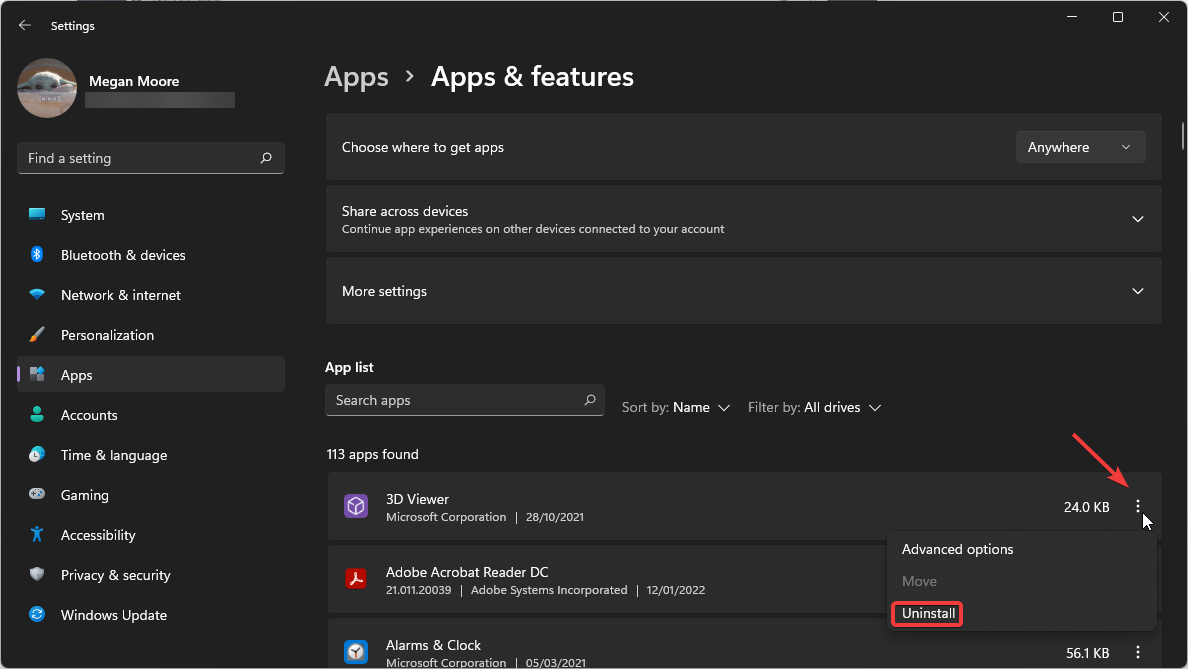Select Uninstall from the context menu
This screenshot has width=1188, height=669.
[x=926, y=613]
